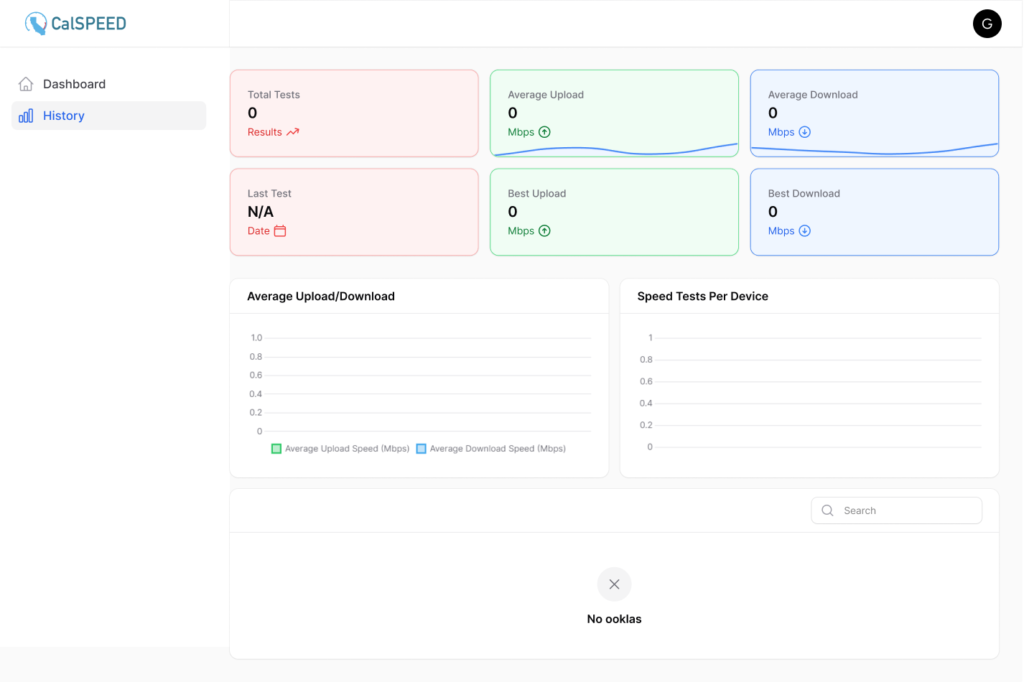This screenshot has height=682, width=1024.
Task: Toggle the Average Upload Speed legend swatch
Action: tap(277, 449)
